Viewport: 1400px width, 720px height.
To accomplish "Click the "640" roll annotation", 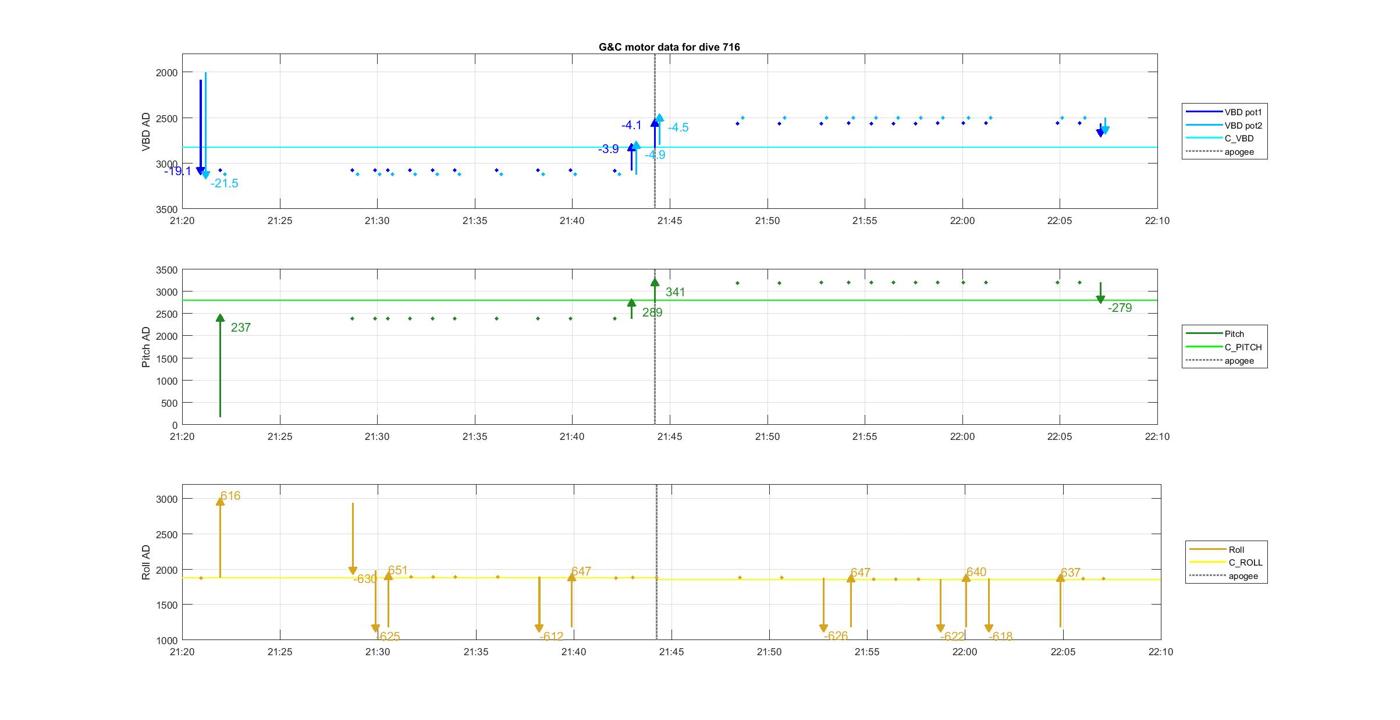I will (x=976, y=573).
